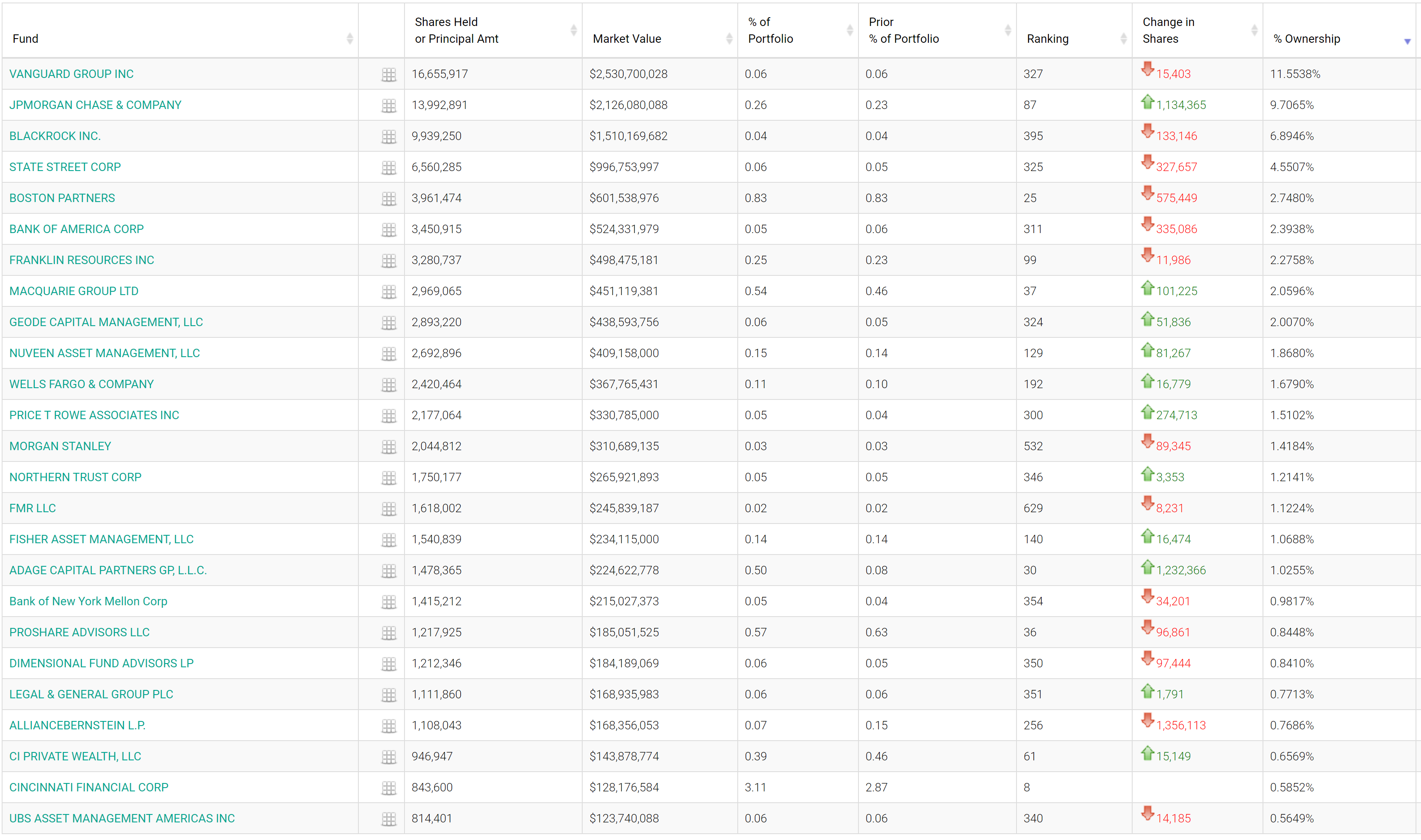Open BLACKROCK INC. fund link
This screenshot has width=1421, height=840.
[55, 136]
